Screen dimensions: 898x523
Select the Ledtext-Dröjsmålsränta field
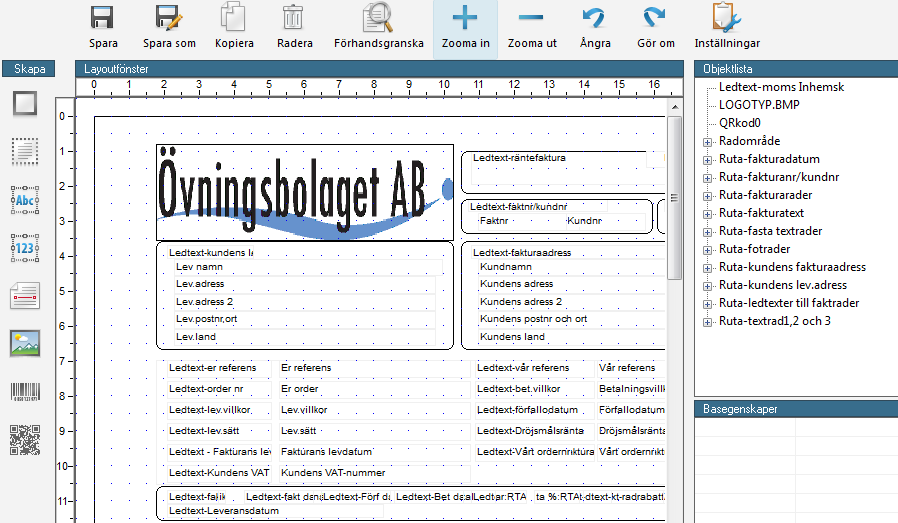(x=534, y=431)
